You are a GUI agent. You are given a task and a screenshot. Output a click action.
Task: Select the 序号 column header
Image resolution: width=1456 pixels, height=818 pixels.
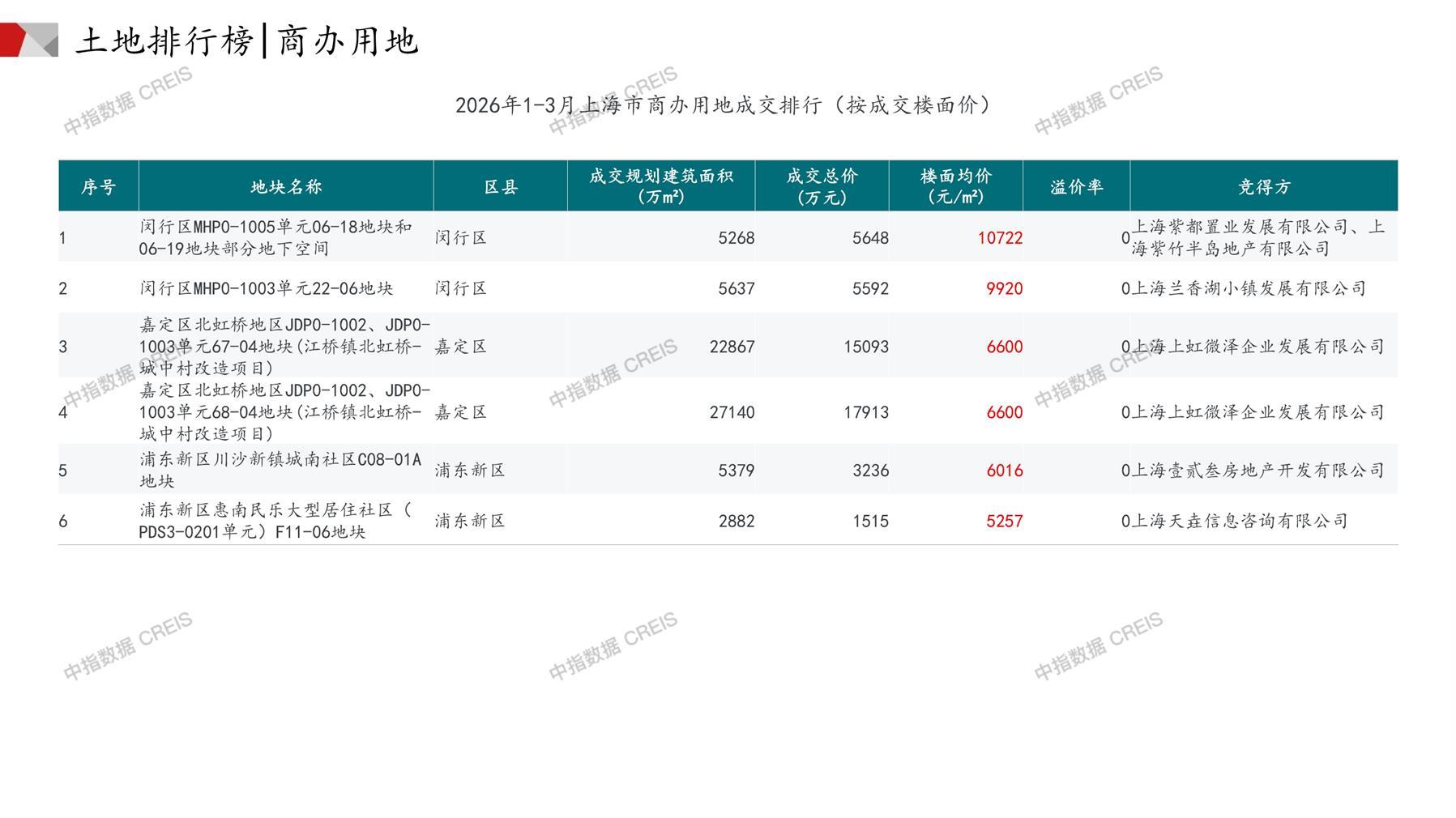click(x=98, y=187)
